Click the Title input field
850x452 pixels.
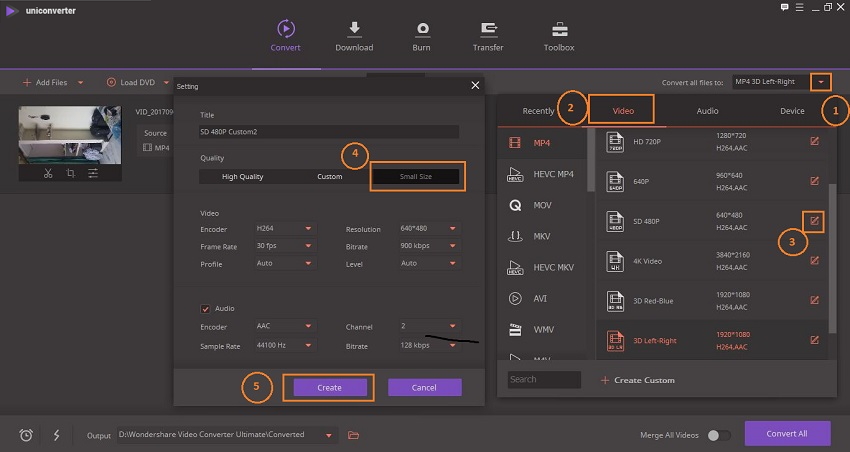(329, 132)
